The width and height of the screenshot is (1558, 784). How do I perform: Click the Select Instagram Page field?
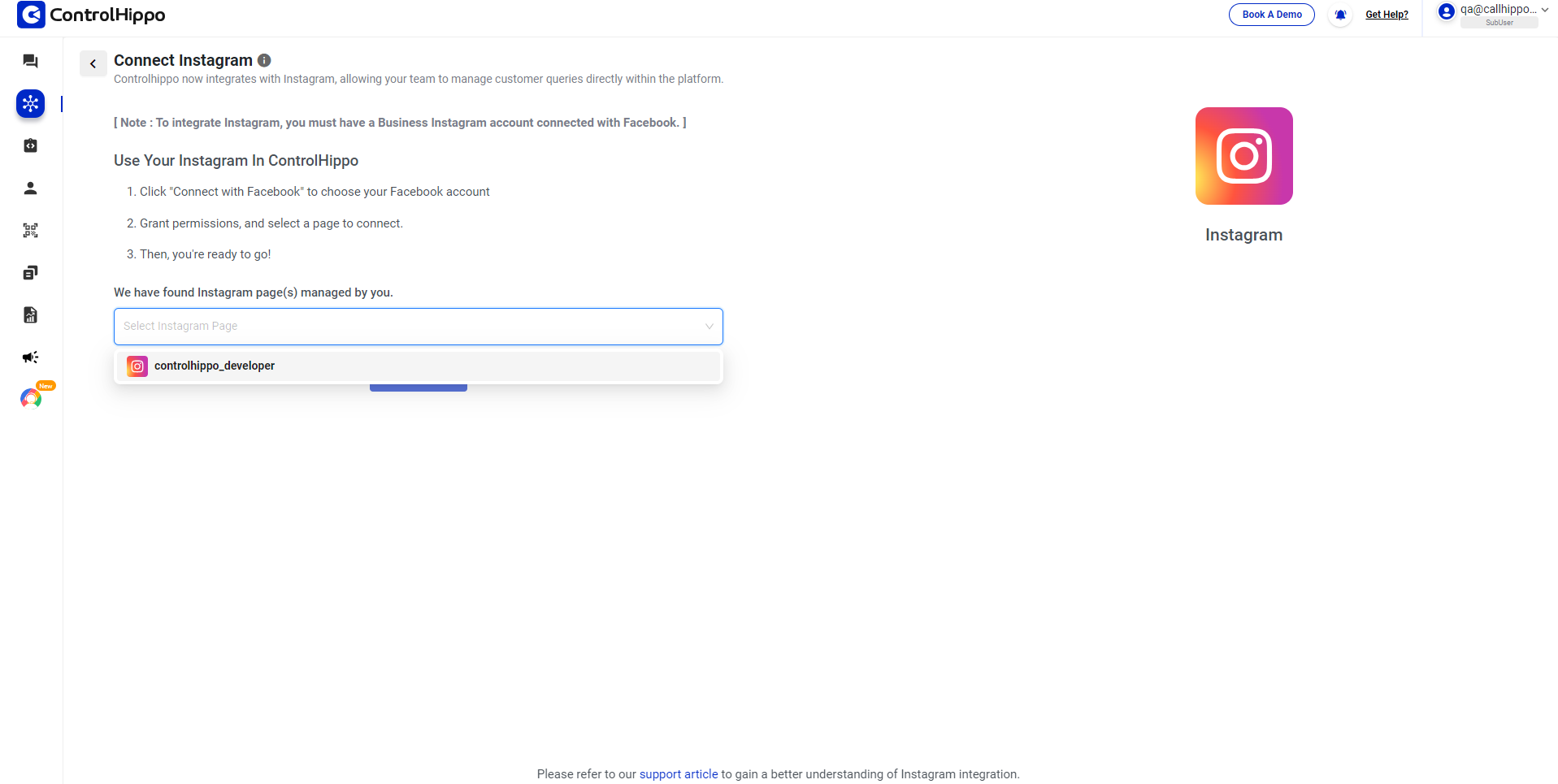tap(406, 326)
